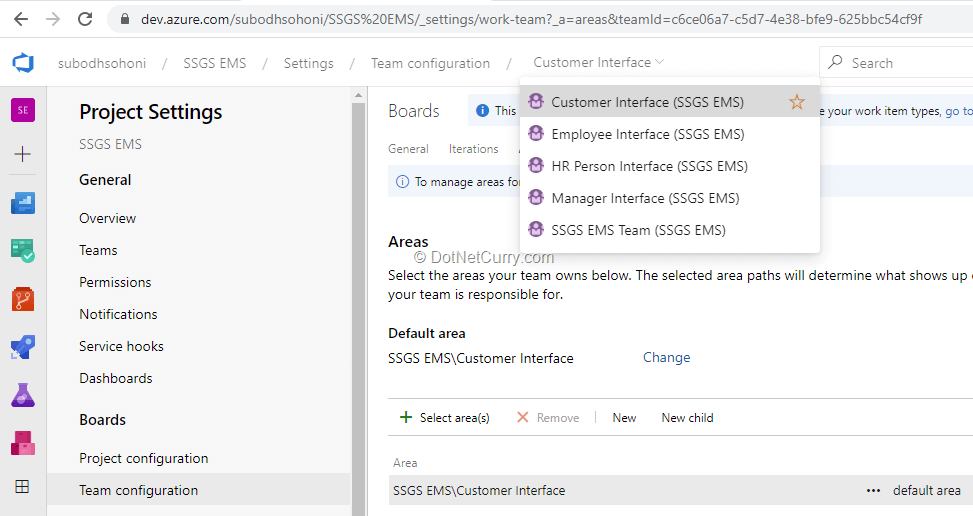
Task: Click the team icon beside Manager Interface
Action: point(536,197)
